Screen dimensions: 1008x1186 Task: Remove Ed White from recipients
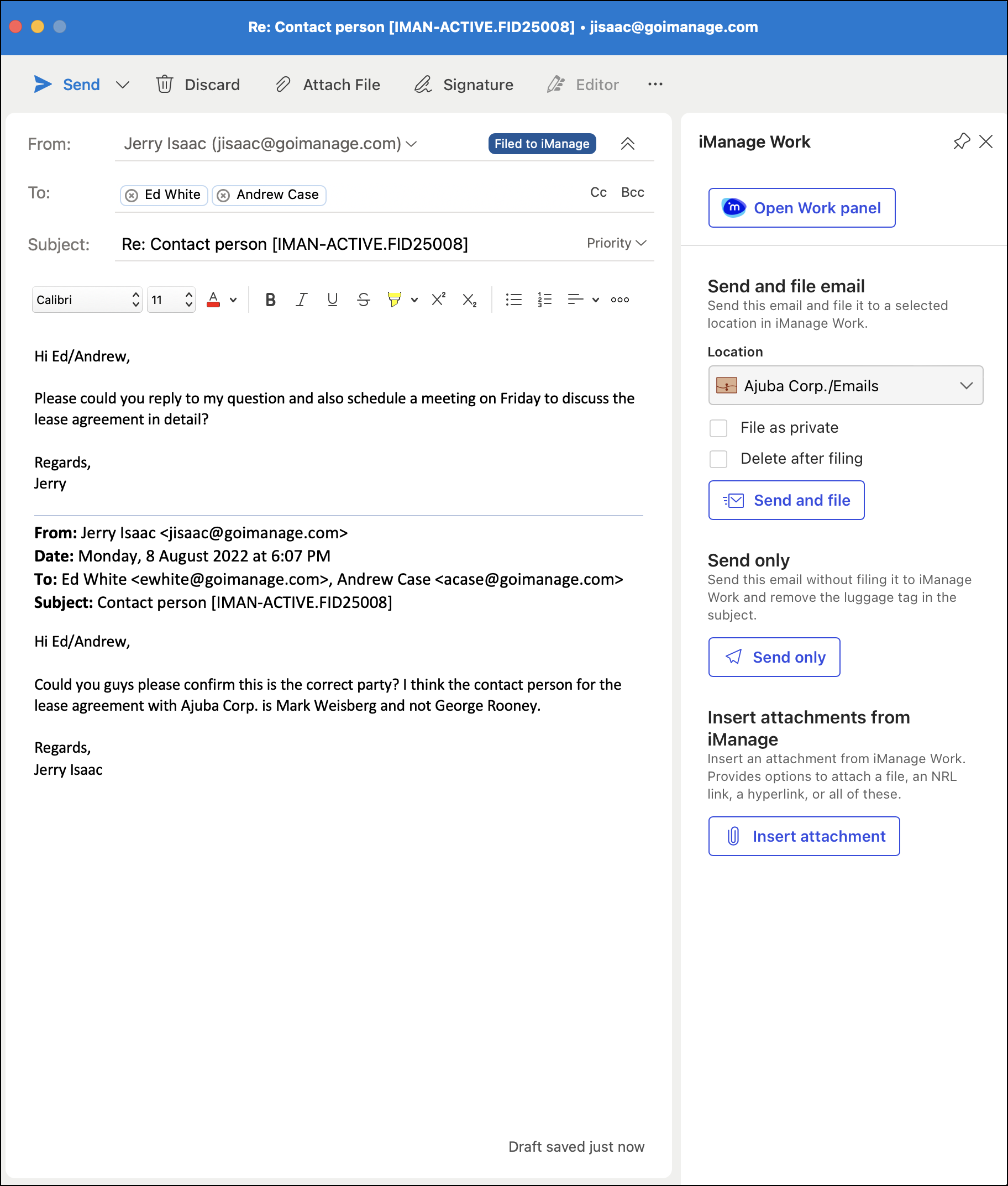coord(132,195)
